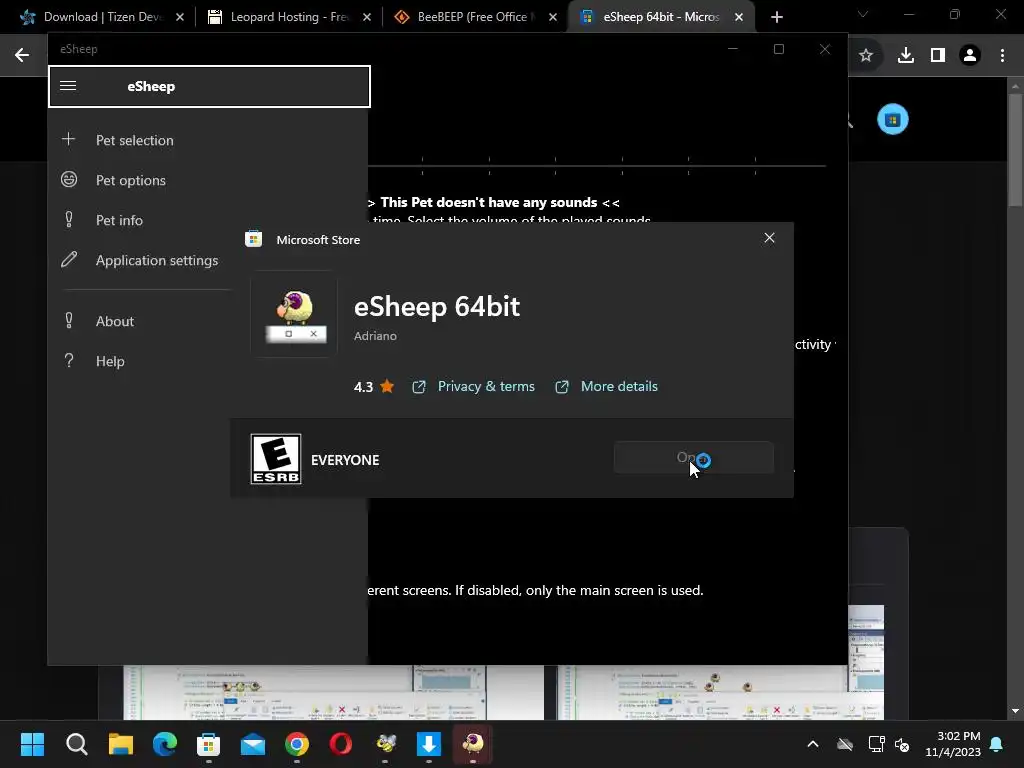Close the Microsoft Store popup
Viewport: 1024px width, 768px height.
769,238
